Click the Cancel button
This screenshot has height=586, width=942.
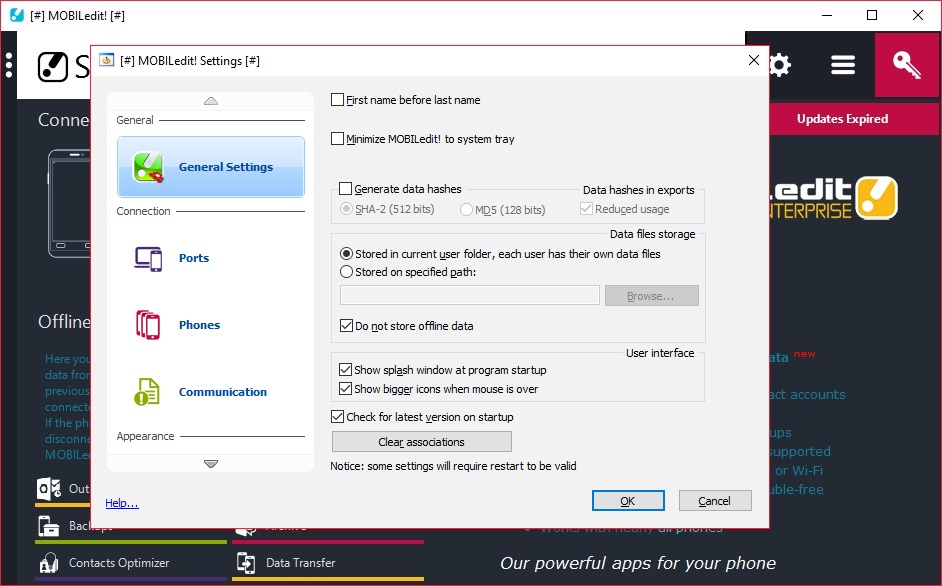point(715,501)
